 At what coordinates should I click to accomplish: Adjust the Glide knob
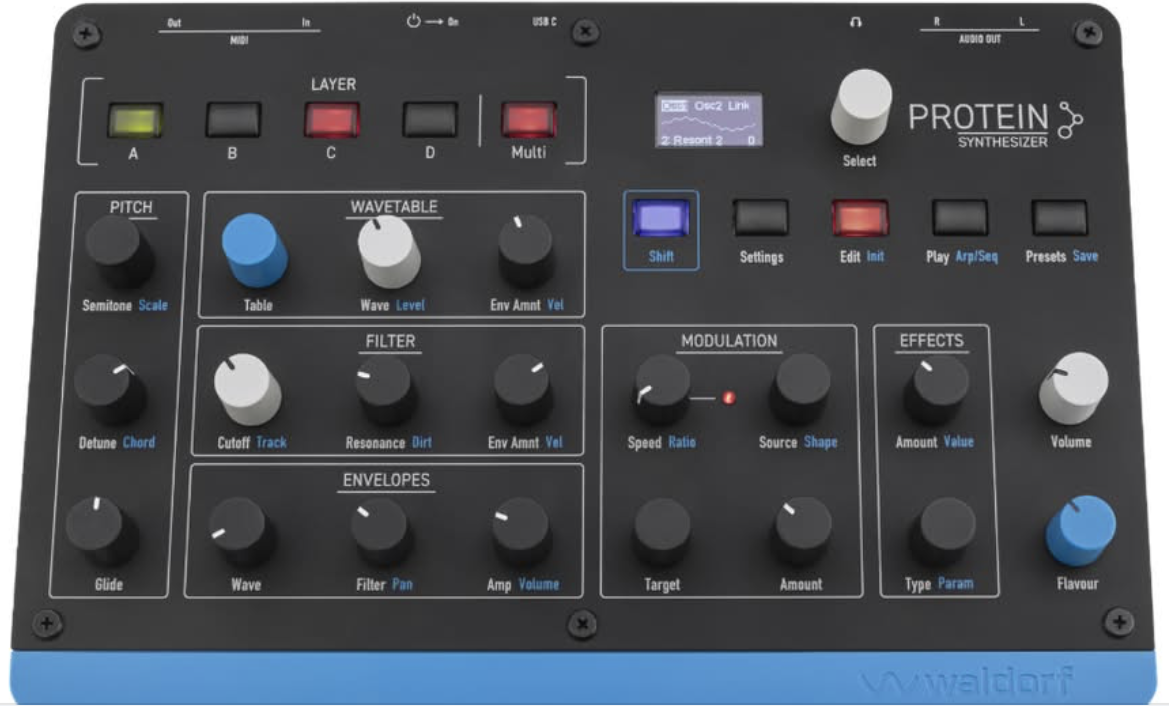pyautogui.click(x=101, y=532)
